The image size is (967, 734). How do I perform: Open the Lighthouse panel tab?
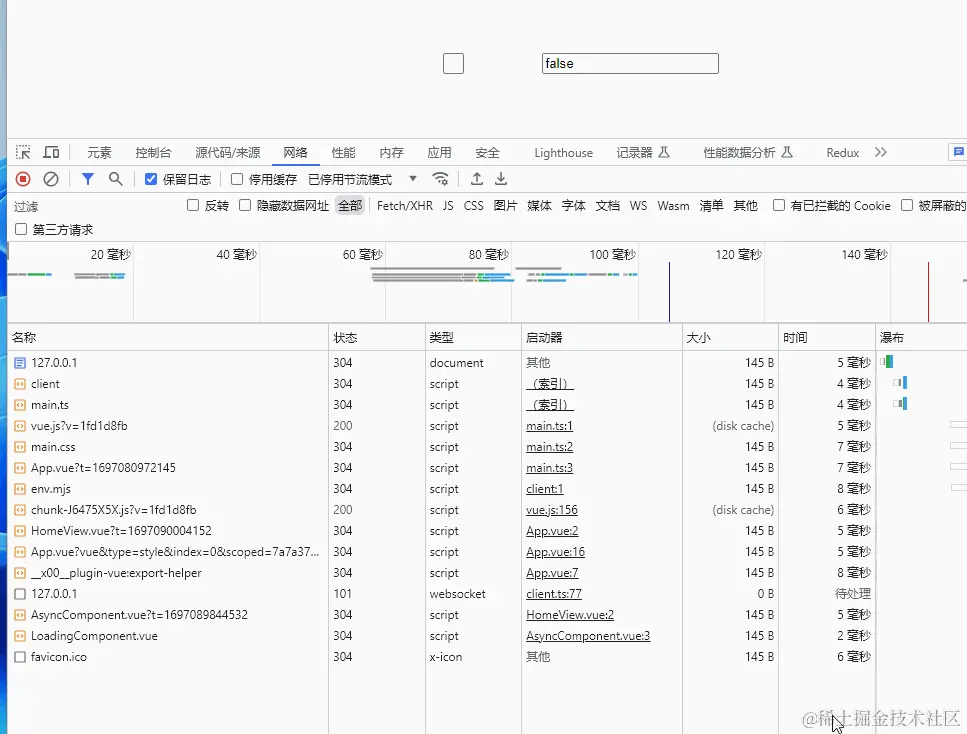563,151
